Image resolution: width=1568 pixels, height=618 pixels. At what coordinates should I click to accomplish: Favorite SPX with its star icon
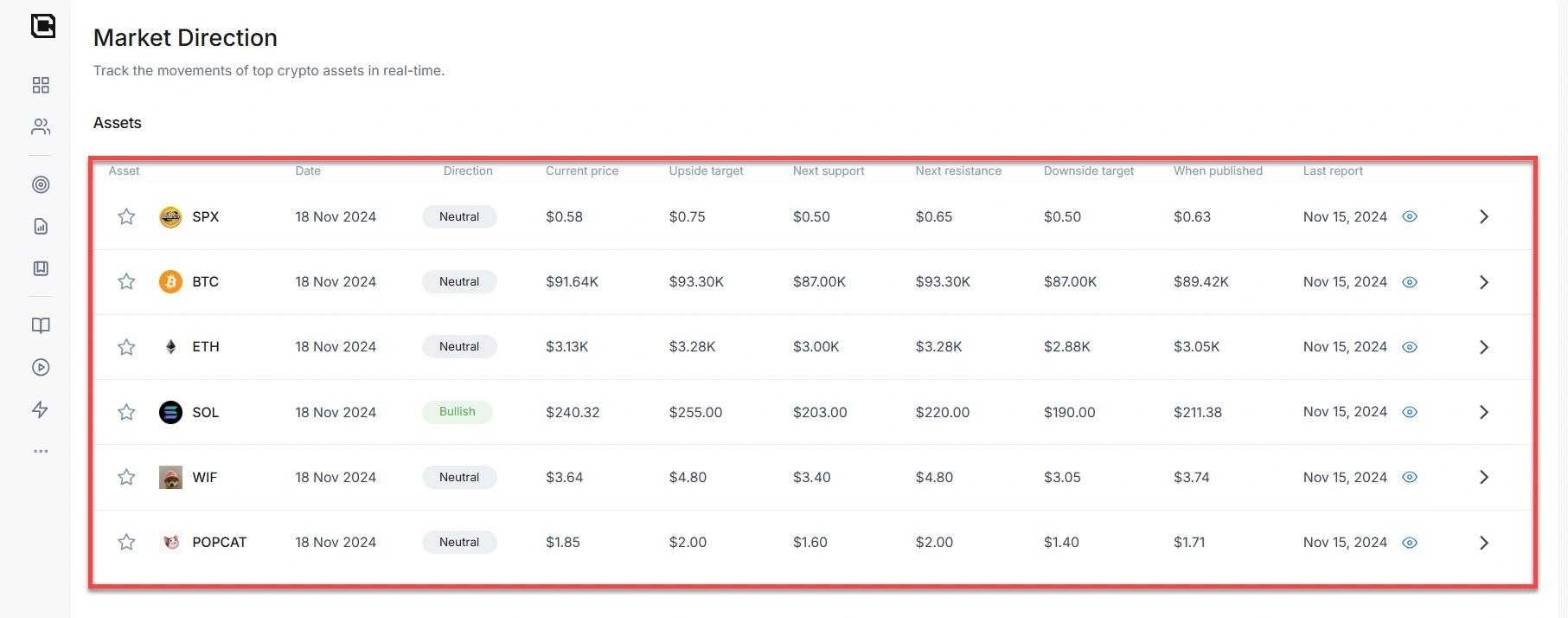[126, 216]
